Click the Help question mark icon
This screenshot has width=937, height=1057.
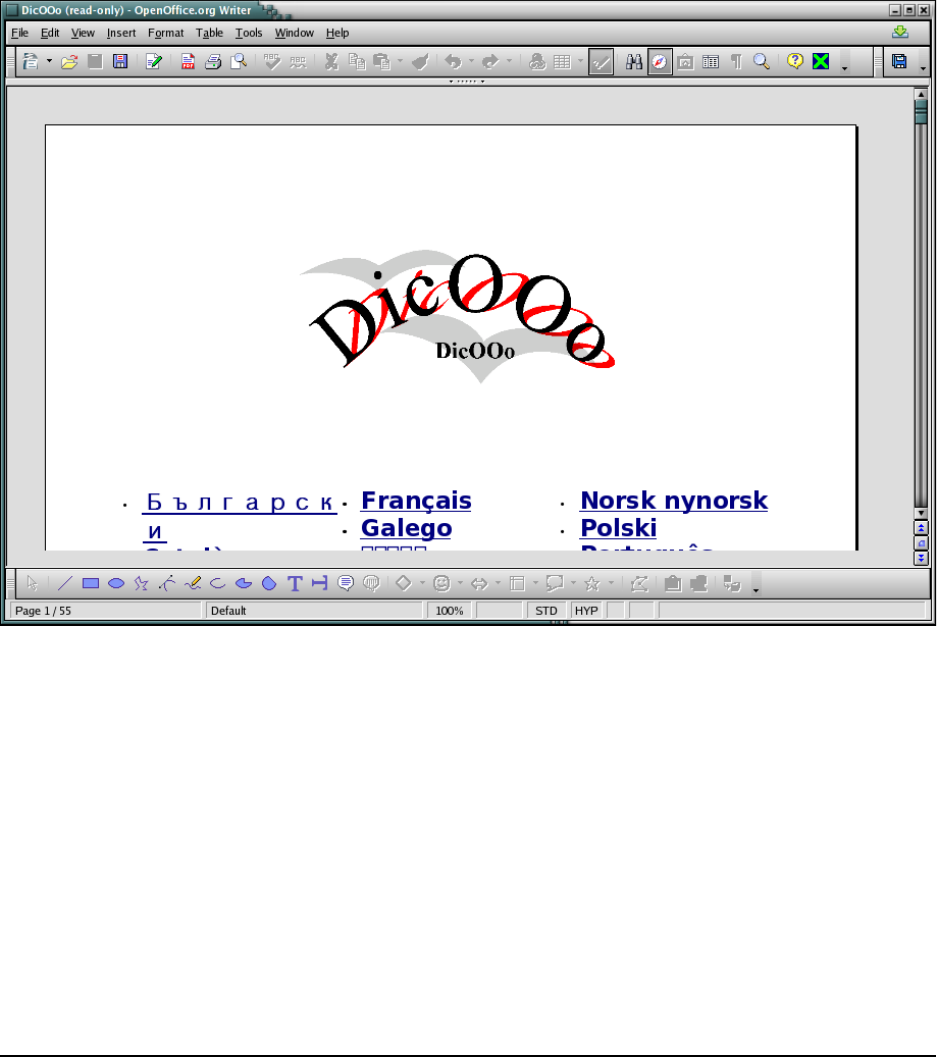click(x=795, y=62)
